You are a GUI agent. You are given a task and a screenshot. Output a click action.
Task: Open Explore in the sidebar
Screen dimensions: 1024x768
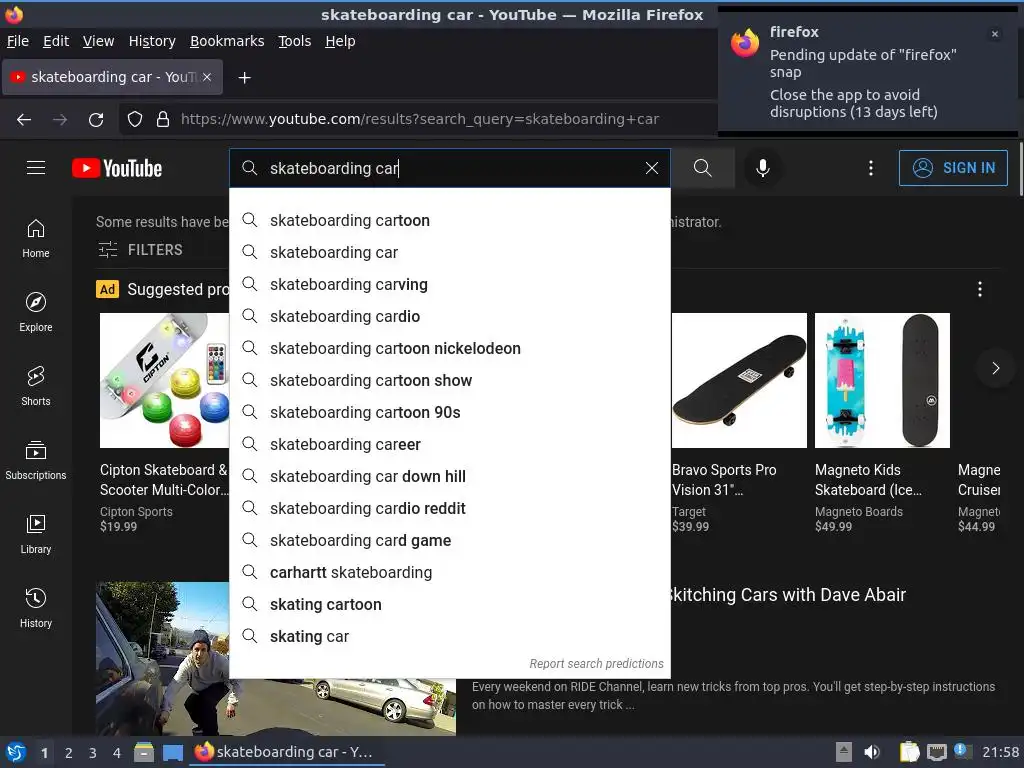[36, 313]
